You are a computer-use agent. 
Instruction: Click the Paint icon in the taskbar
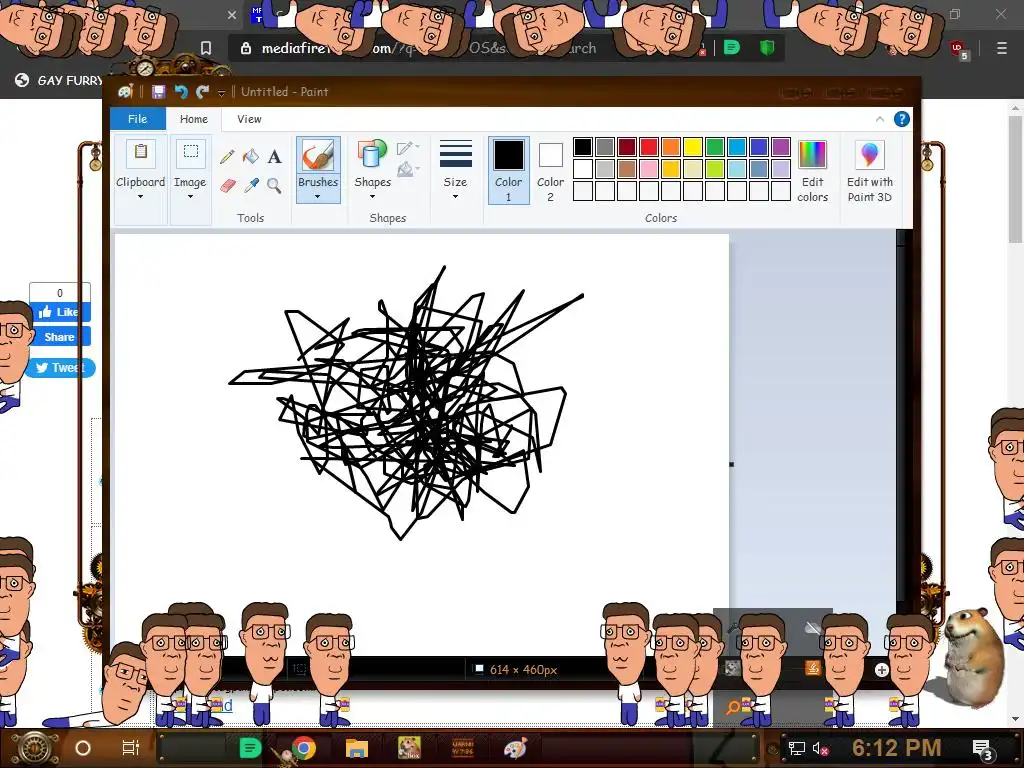tap(515, 748)
